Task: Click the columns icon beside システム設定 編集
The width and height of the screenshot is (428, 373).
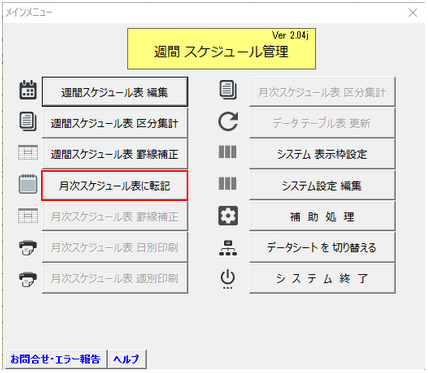Action: tap(228, 183)
